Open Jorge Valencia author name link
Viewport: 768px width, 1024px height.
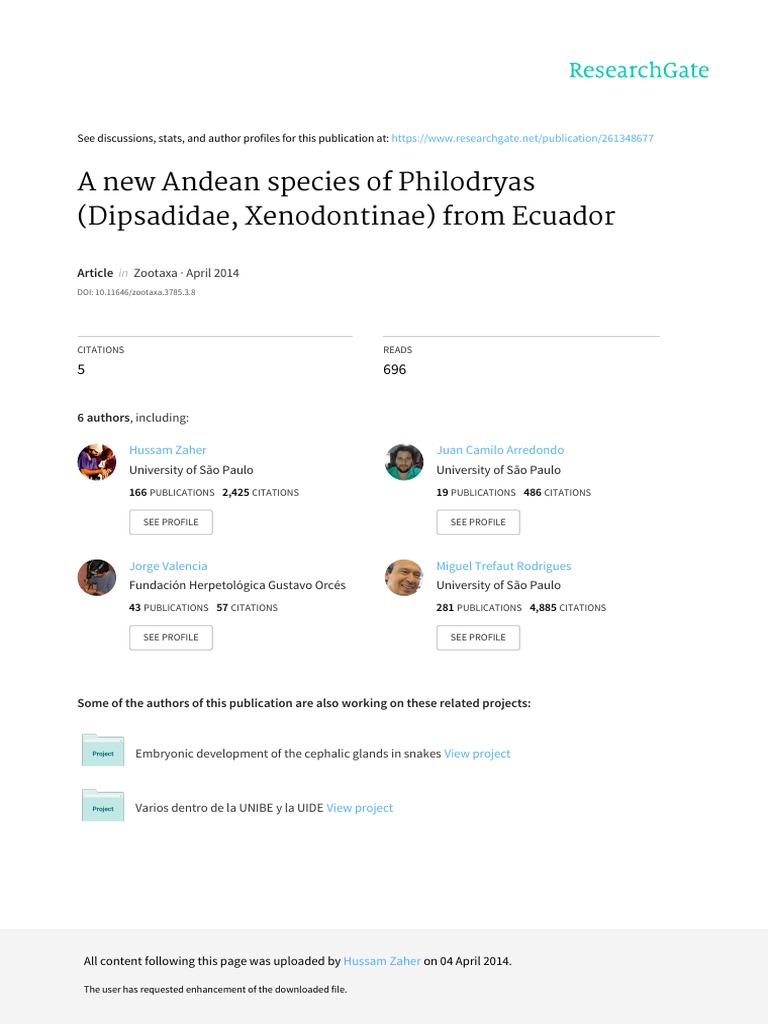point(168,566)
